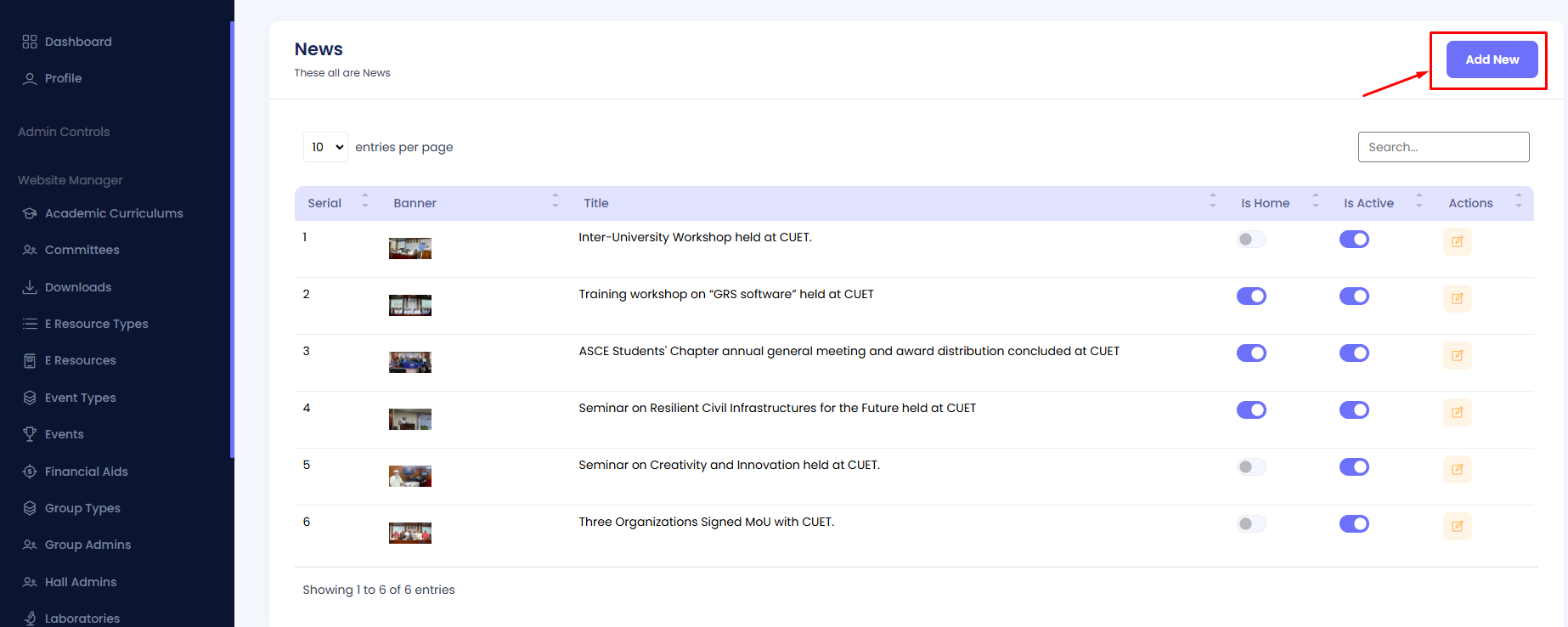Sort the table by Serial column
The image size is (1568, 627).
(x=324, y=203)
